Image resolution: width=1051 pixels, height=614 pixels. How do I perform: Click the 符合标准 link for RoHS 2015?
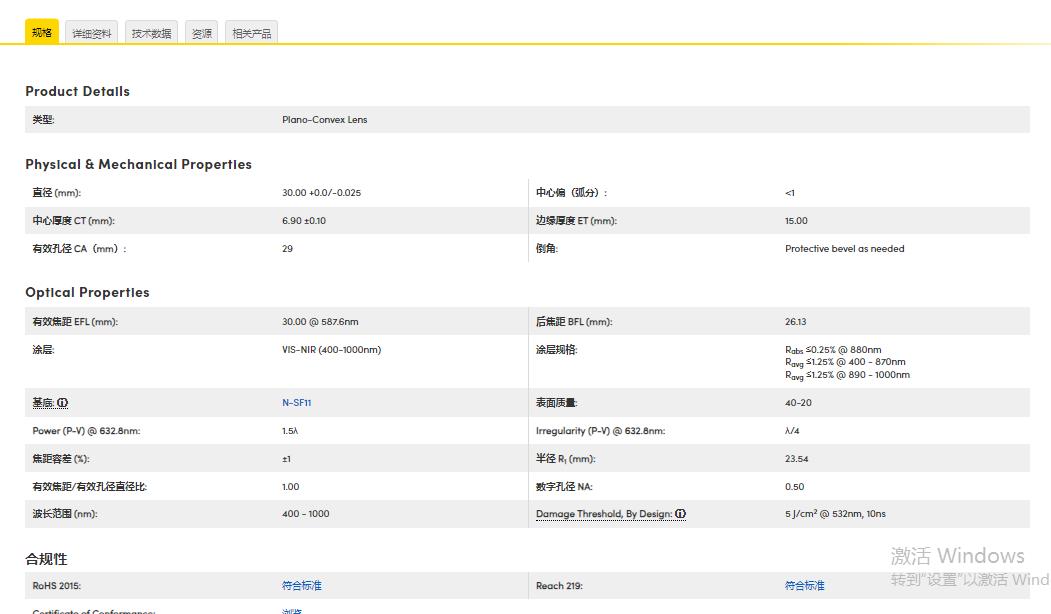pos(301,586)
